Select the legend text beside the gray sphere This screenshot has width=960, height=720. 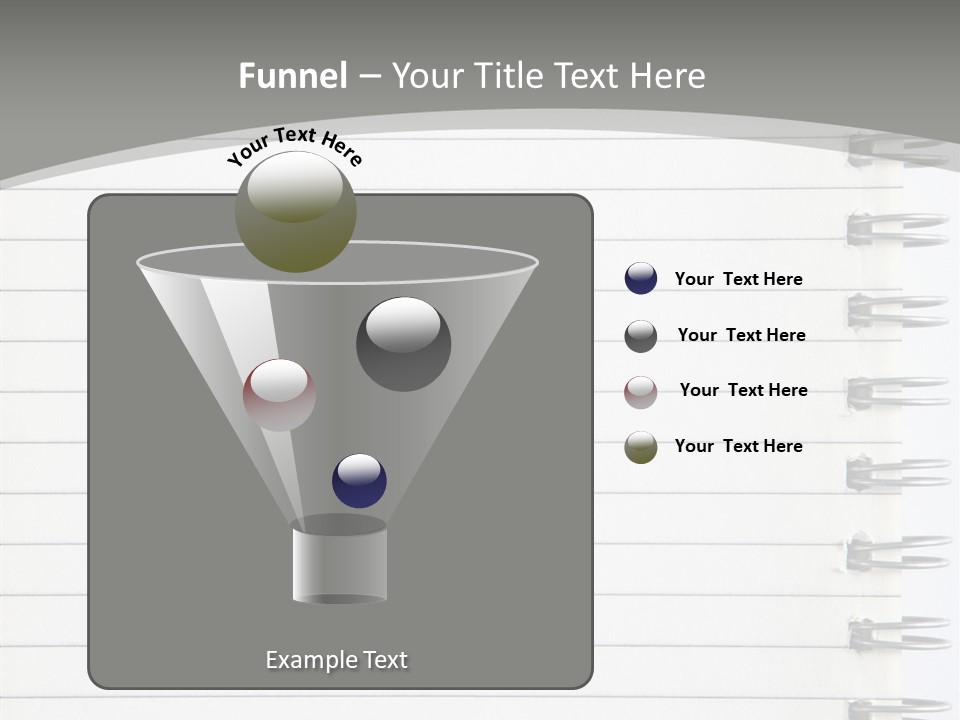[x=741, y=335]
